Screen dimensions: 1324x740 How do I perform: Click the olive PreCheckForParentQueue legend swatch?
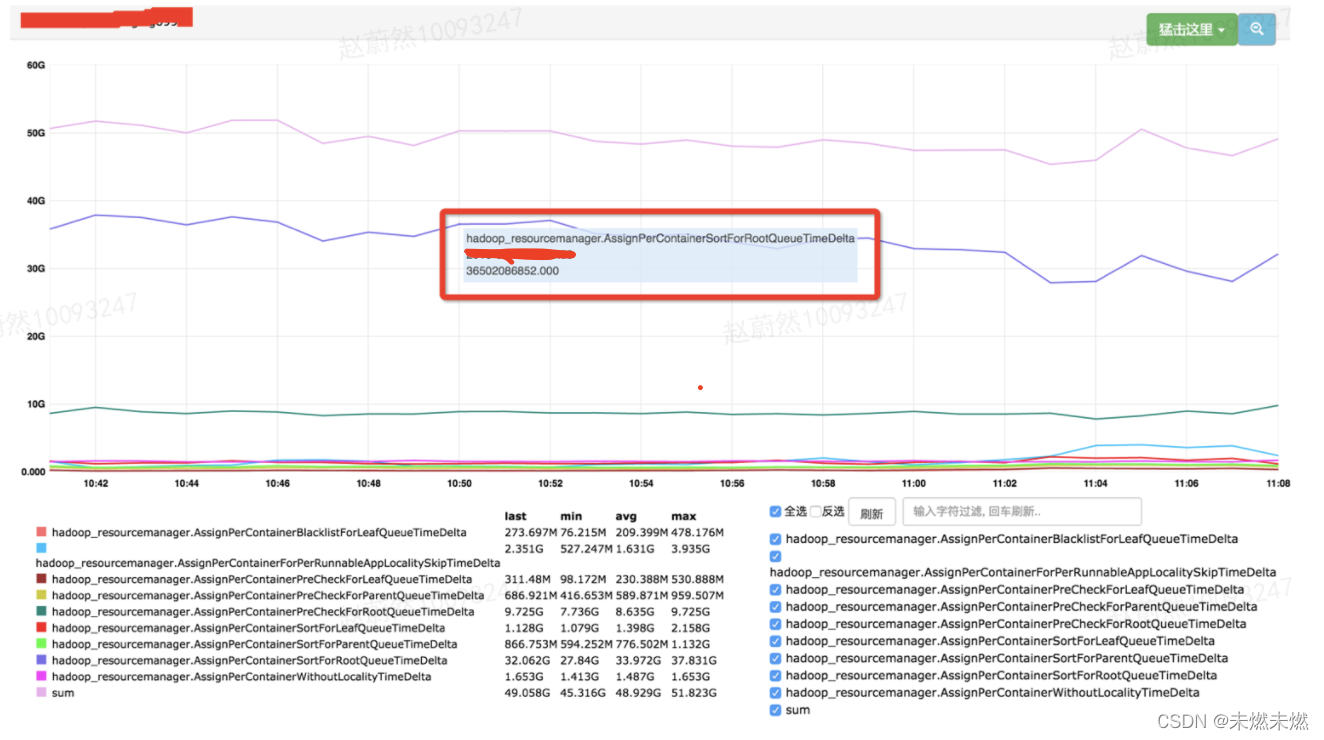point(41,595)
